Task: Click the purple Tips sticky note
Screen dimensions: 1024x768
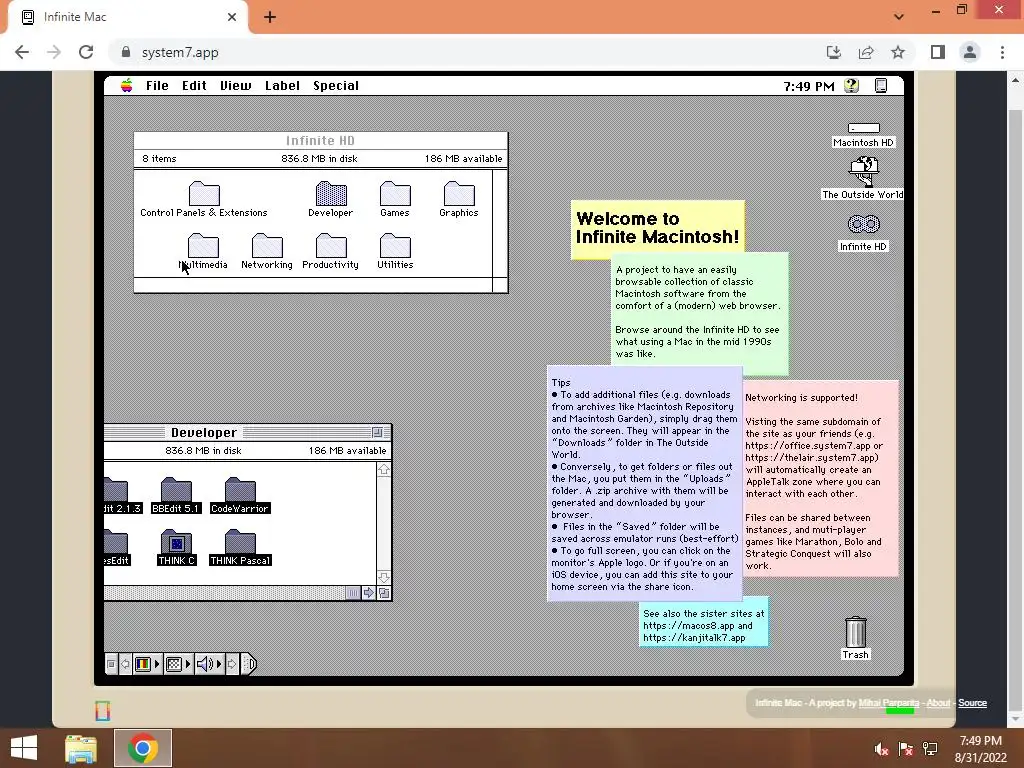Action: (645, 483)
